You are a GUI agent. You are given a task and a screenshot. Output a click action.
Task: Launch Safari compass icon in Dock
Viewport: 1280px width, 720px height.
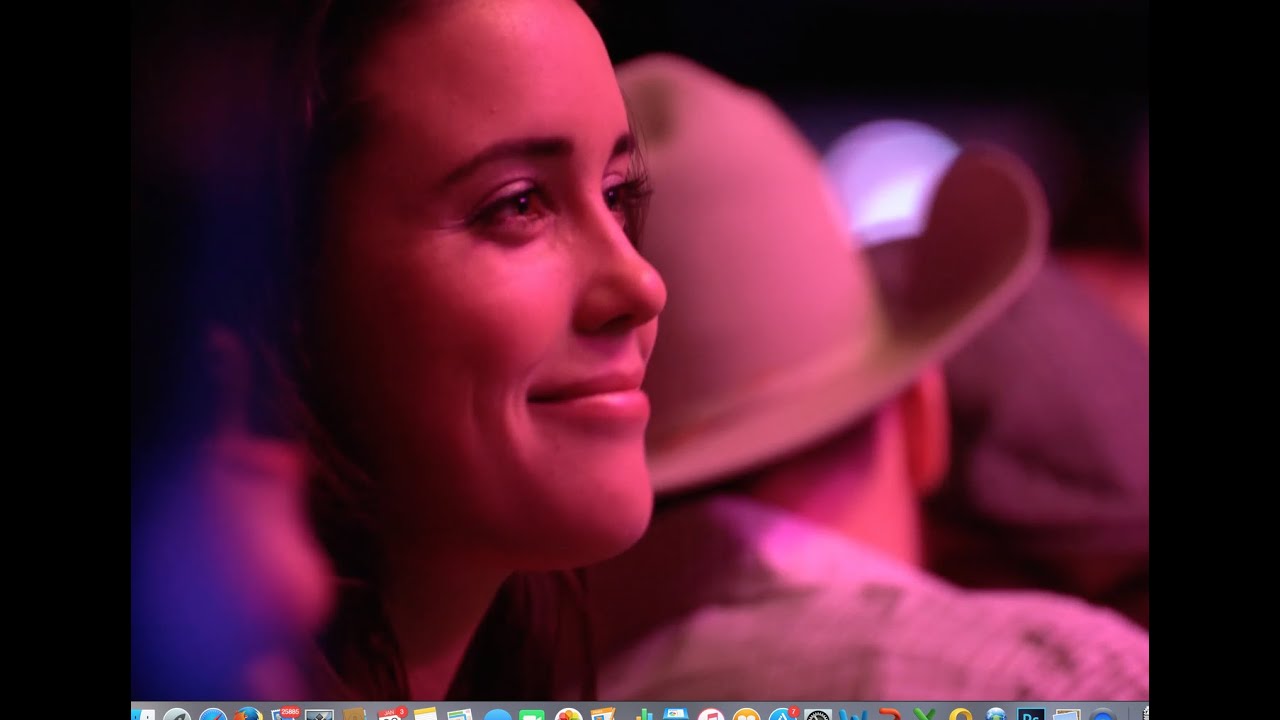(213, 713)
